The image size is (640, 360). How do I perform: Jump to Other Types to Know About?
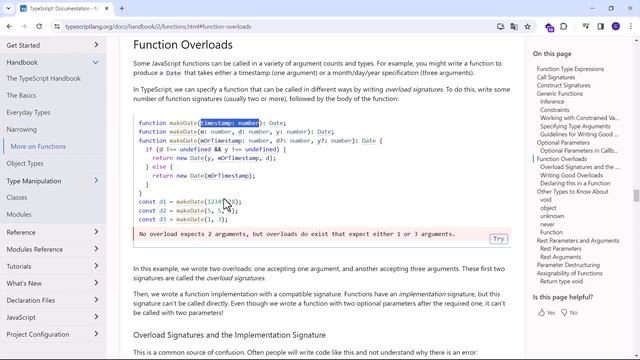pyautogui.click(x=572, y=191)
